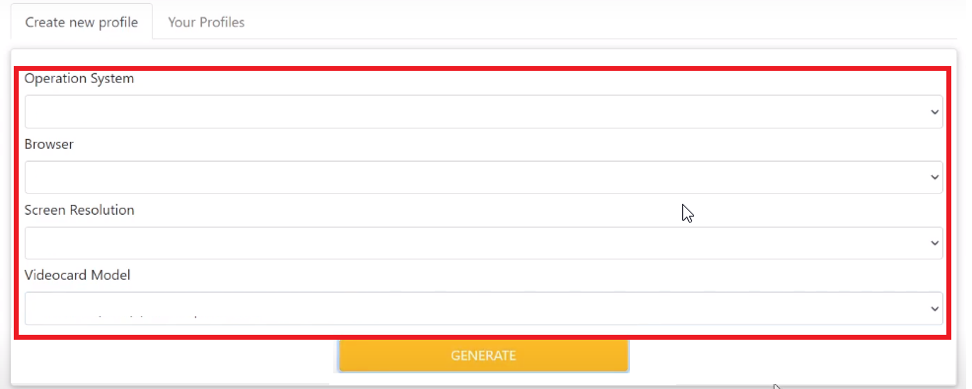Open the Videocard Model dropdown field
Image resolution: width=972 pixels, height=389 pixels.
[484, 308]
